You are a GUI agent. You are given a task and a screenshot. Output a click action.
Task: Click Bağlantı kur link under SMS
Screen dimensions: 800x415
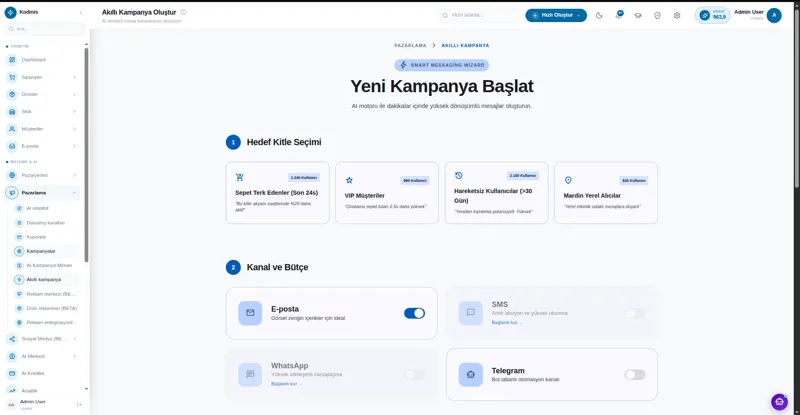coord(506,323)
